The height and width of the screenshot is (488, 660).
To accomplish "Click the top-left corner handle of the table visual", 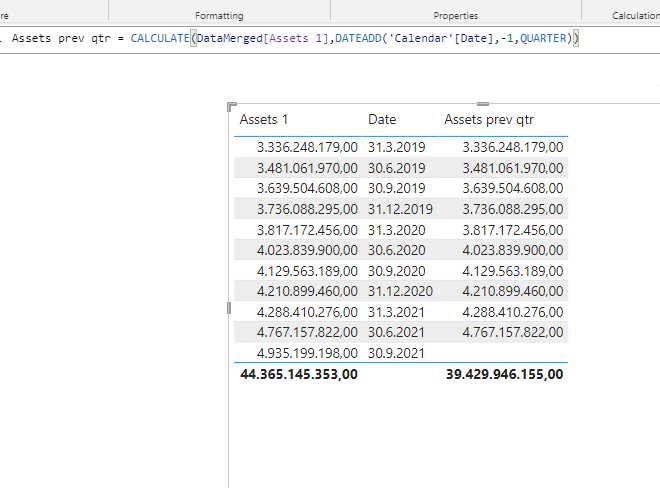I will point(232,107).
